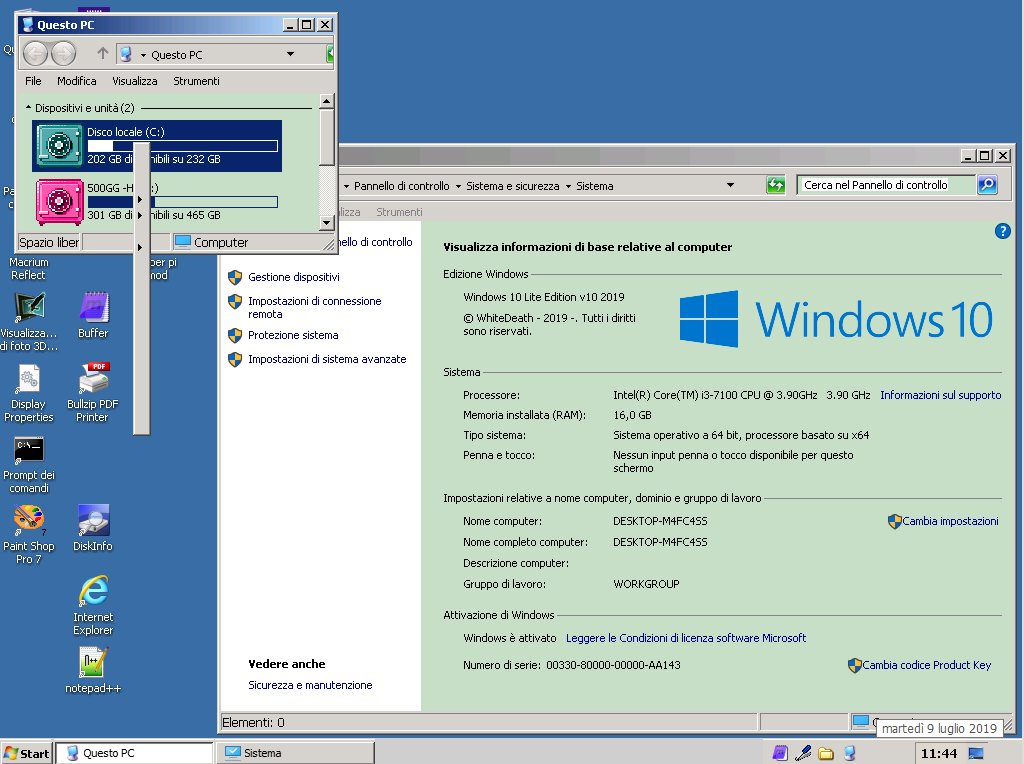Click the purple notepad icon in taskbar tray
1024x764 pixels.
pyautogui.click(x=780, y=753)
